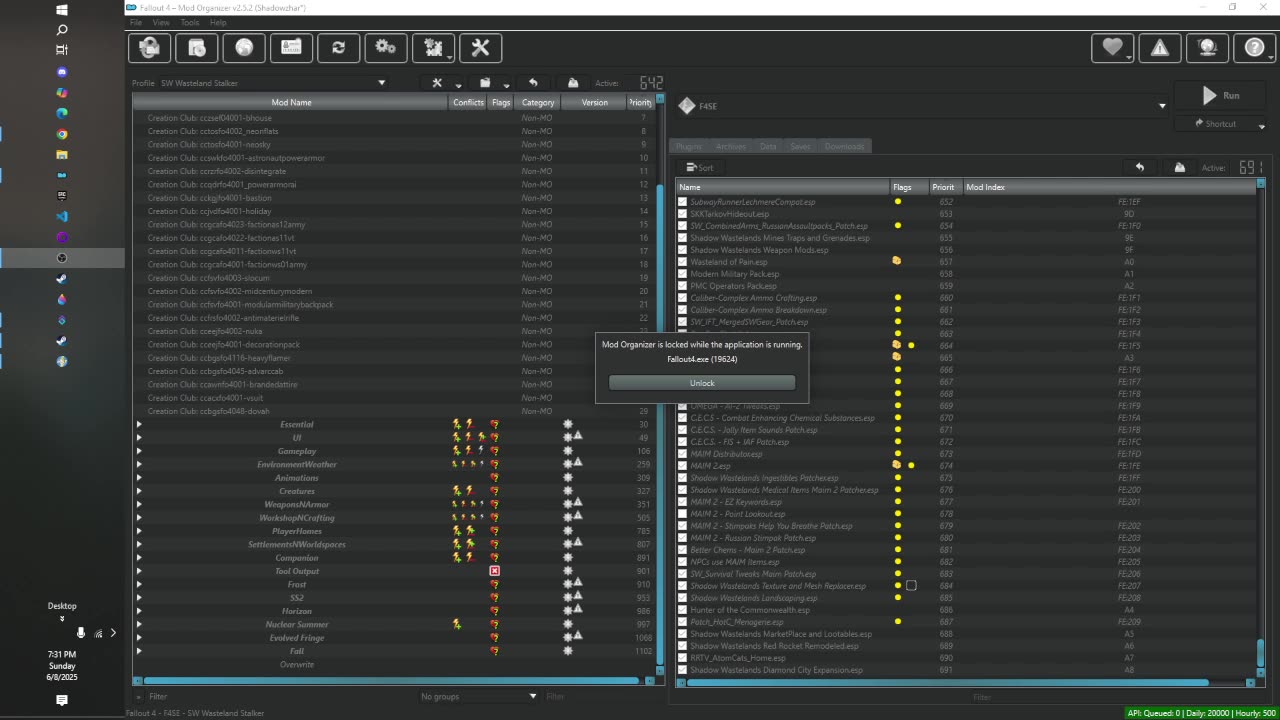Expand the Gameplay separator
This screenshot has width=1280, height=720.
point(139,451)
